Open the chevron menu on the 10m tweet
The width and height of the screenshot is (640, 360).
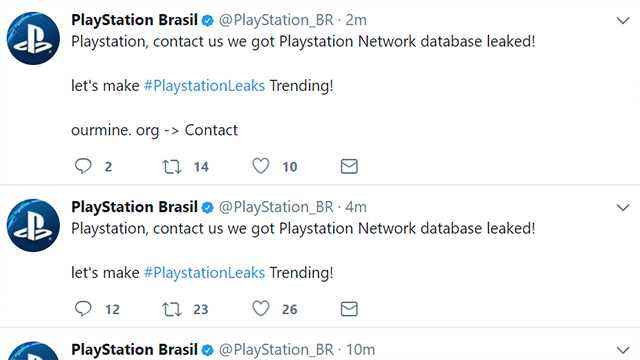click(623, 350)
